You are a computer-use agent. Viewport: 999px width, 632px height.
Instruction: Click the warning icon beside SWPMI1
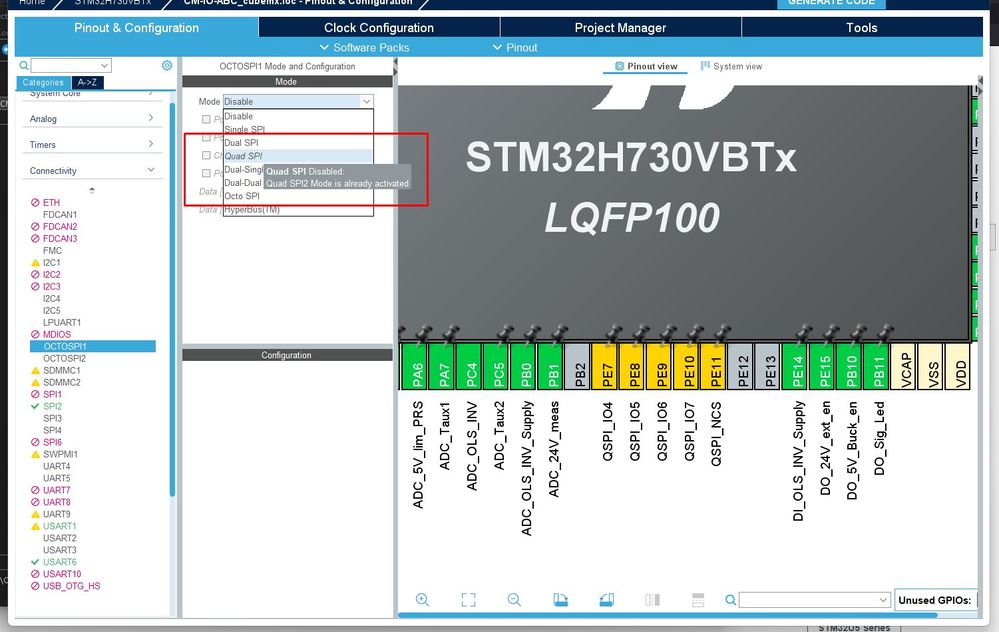point(35,454)
